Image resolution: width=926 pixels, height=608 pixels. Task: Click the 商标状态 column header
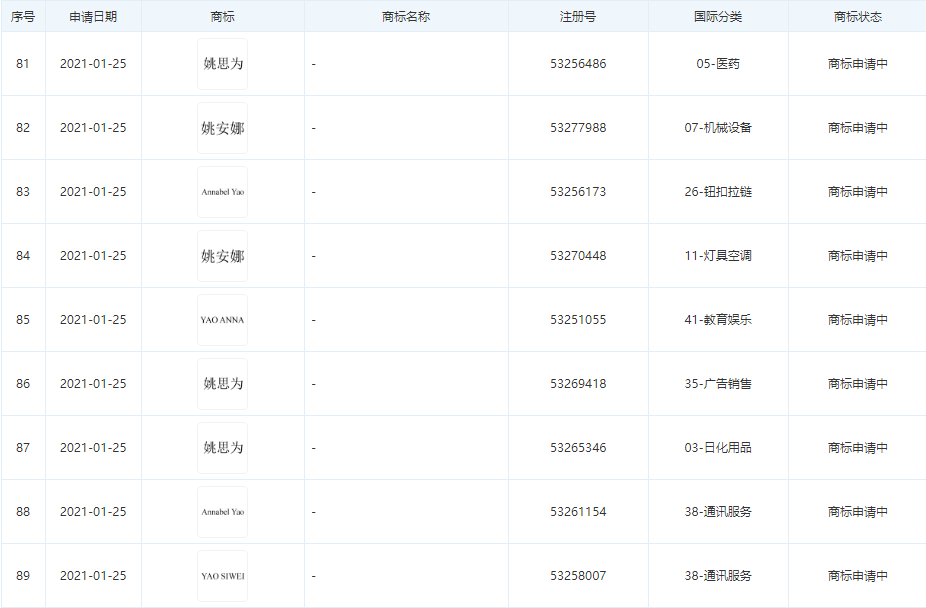pyautogui.click(x=857, y=17)
